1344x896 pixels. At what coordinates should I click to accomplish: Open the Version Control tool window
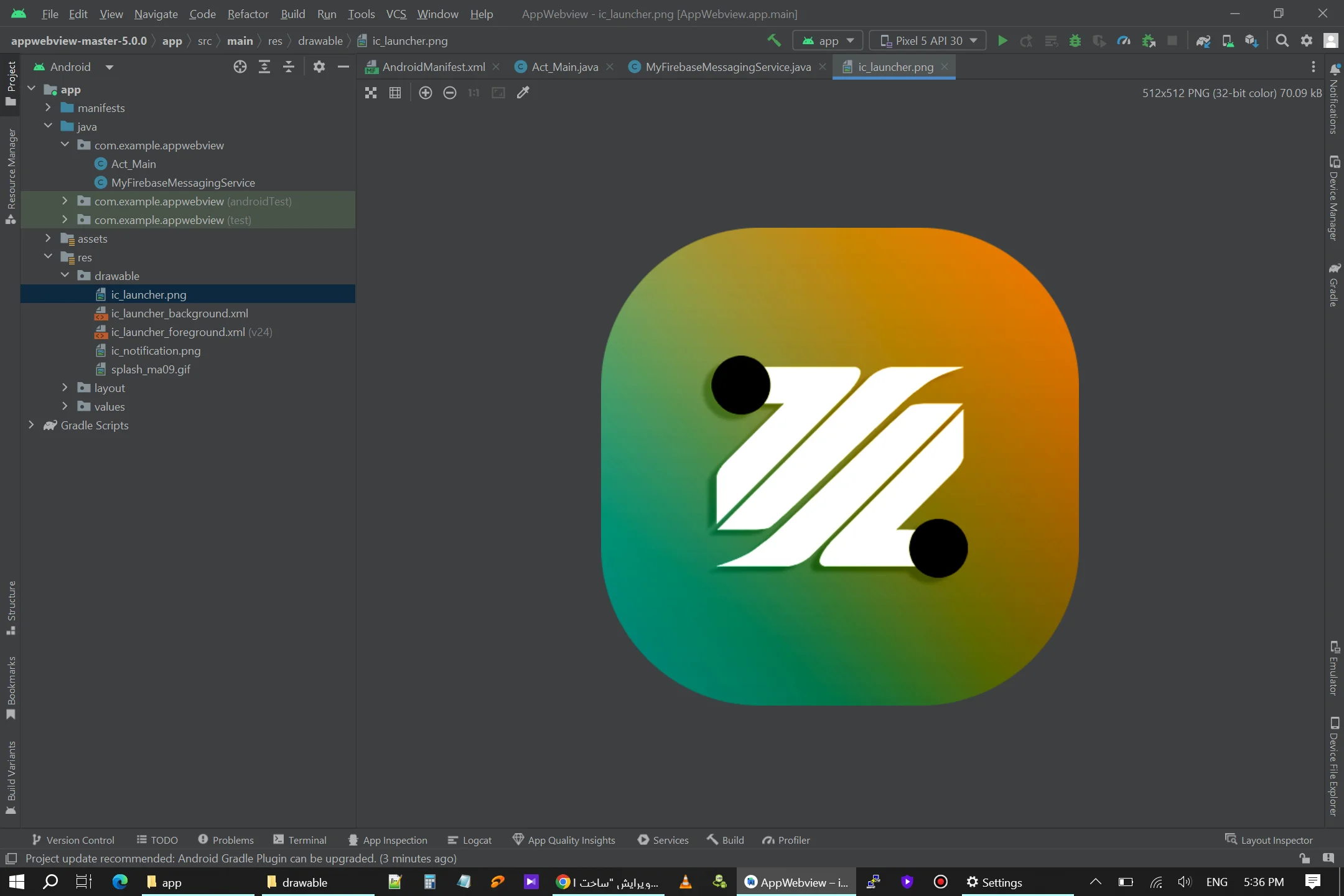73,840
